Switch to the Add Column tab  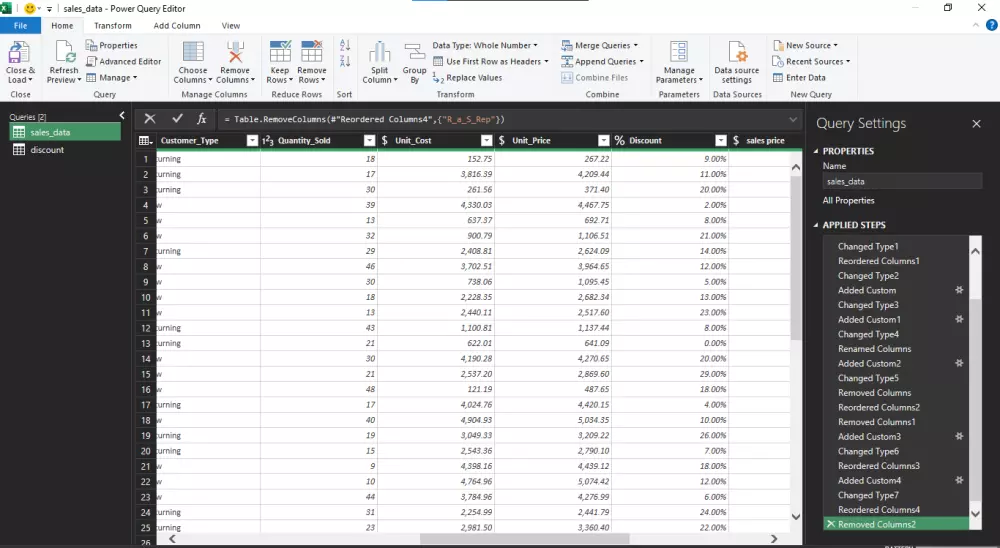tap(177, 25)
